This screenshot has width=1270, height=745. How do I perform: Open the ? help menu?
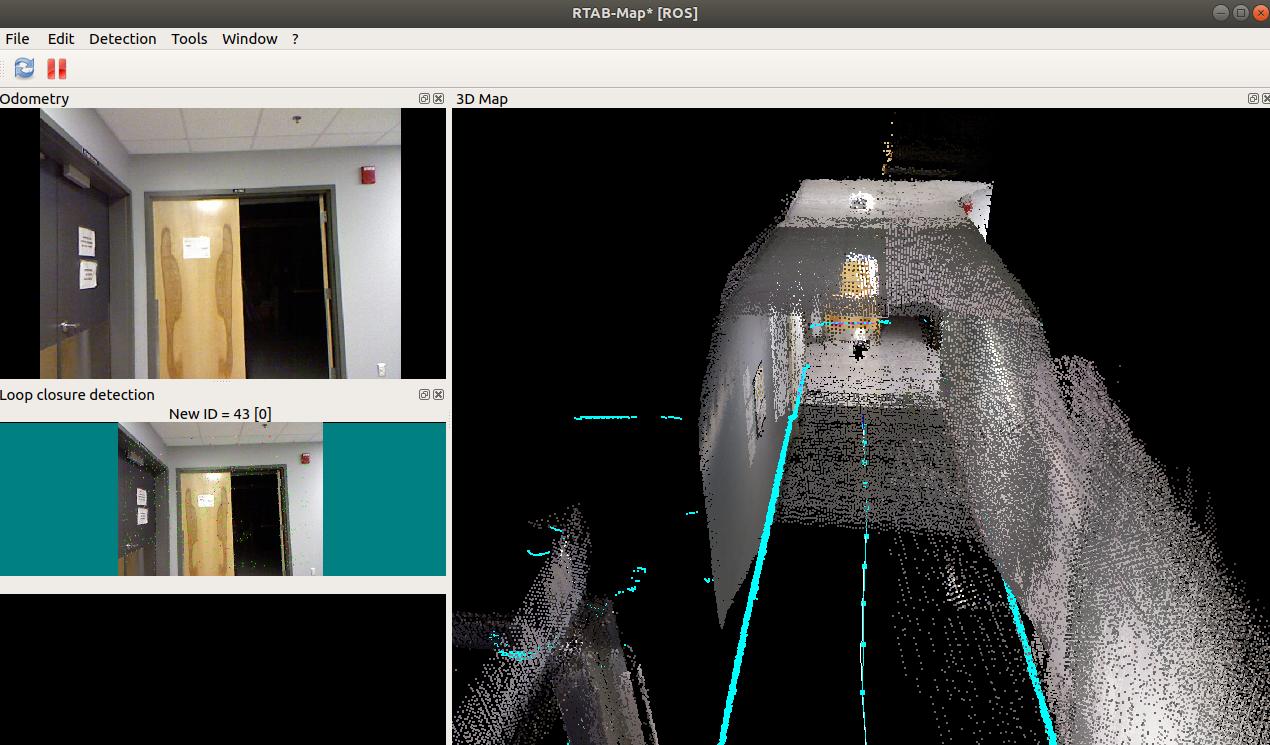click(x=295, y=39)
